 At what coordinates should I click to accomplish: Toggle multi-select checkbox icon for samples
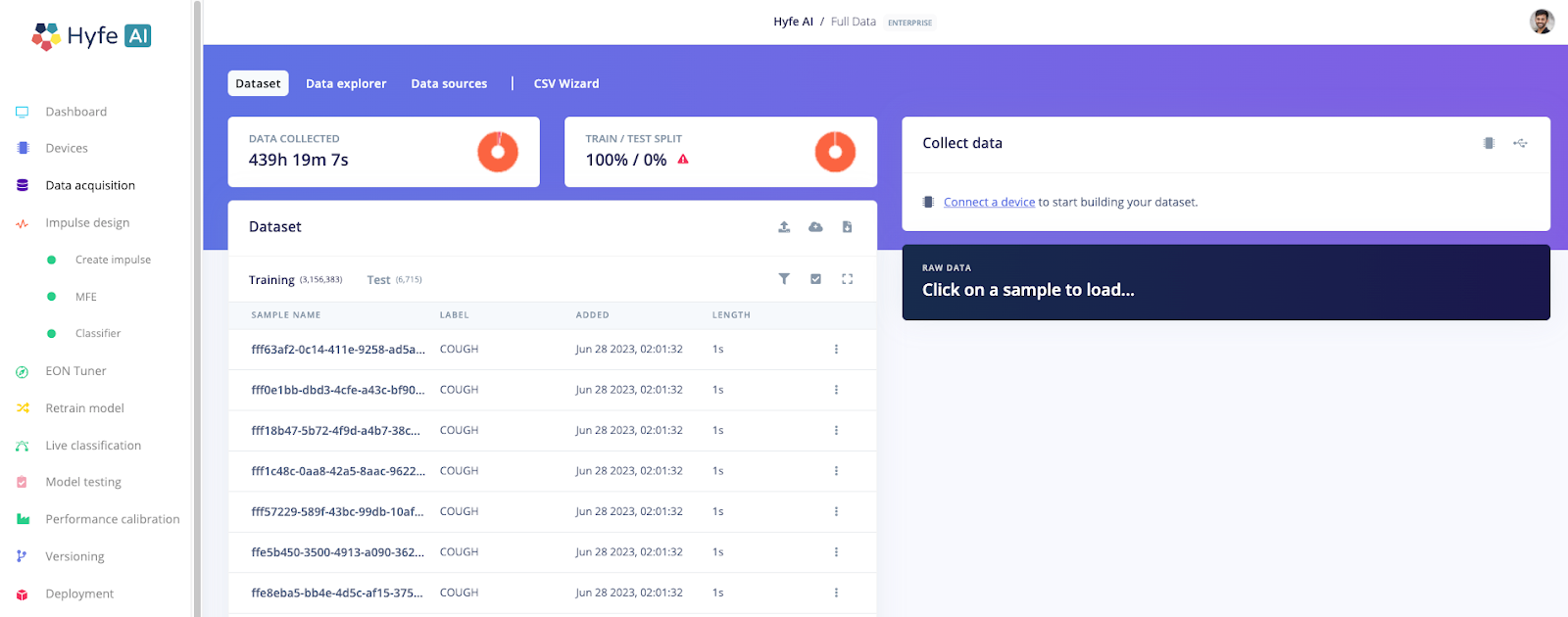[x=815, y=279]
